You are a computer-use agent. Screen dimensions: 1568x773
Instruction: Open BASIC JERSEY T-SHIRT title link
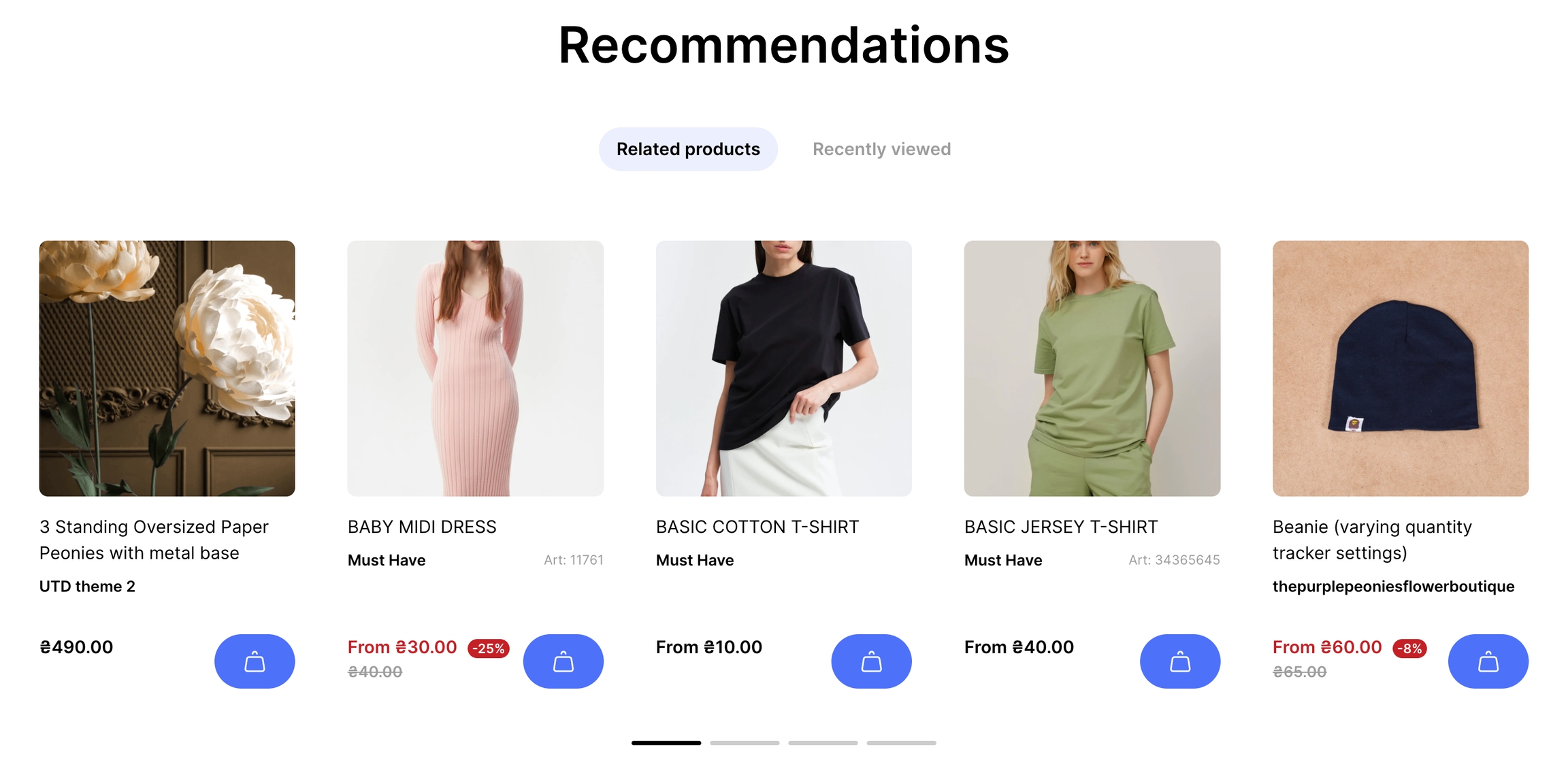[x=1060, y=527]
